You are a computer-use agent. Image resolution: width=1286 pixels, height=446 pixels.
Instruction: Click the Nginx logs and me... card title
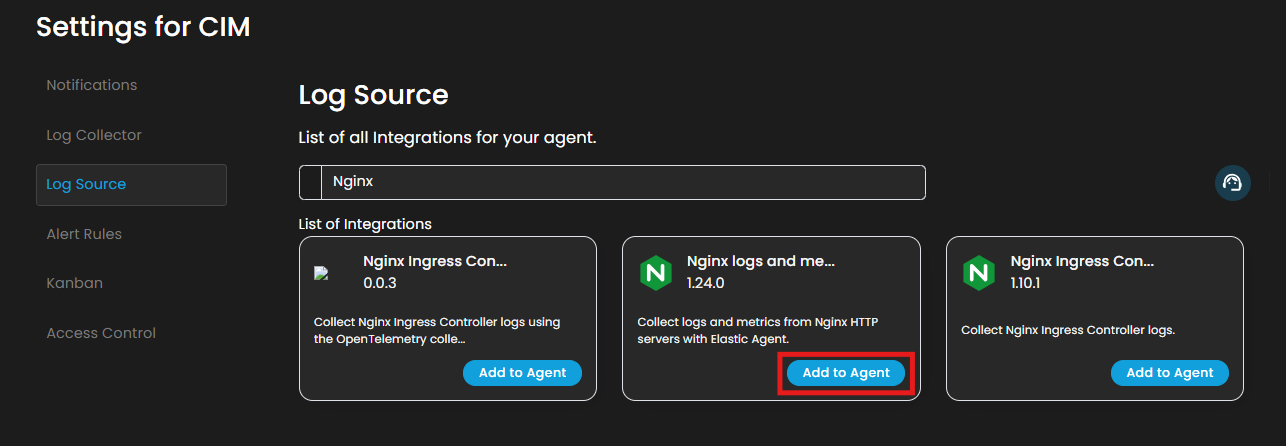[x=760, y=261]
